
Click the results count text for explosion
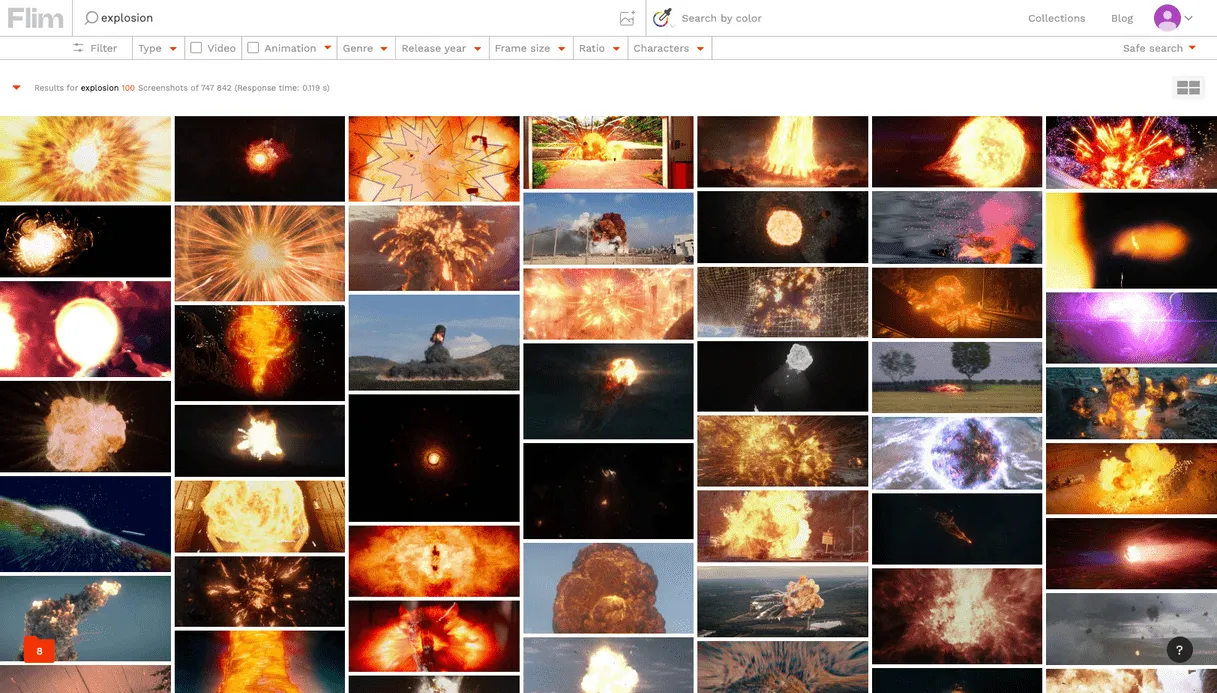(x=182, y=88)
